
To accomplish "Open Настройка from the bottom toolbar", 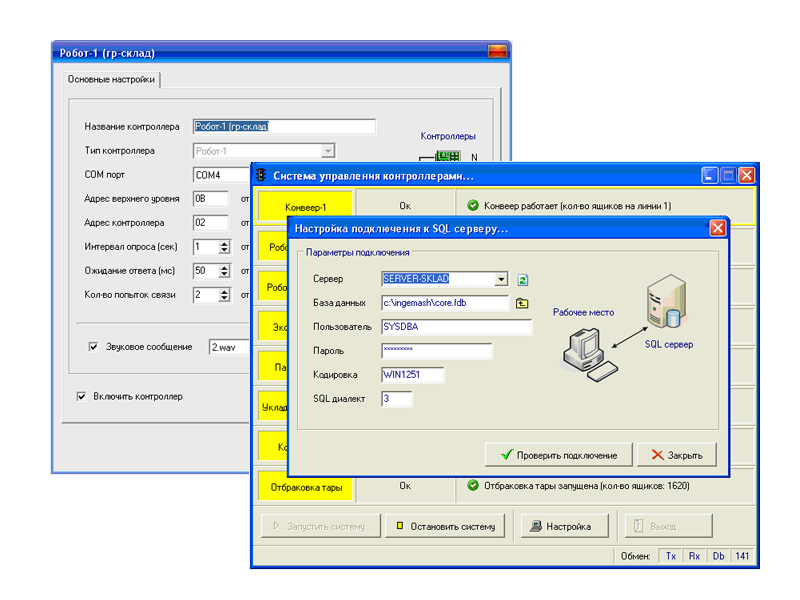I will [x=562, y=526].
